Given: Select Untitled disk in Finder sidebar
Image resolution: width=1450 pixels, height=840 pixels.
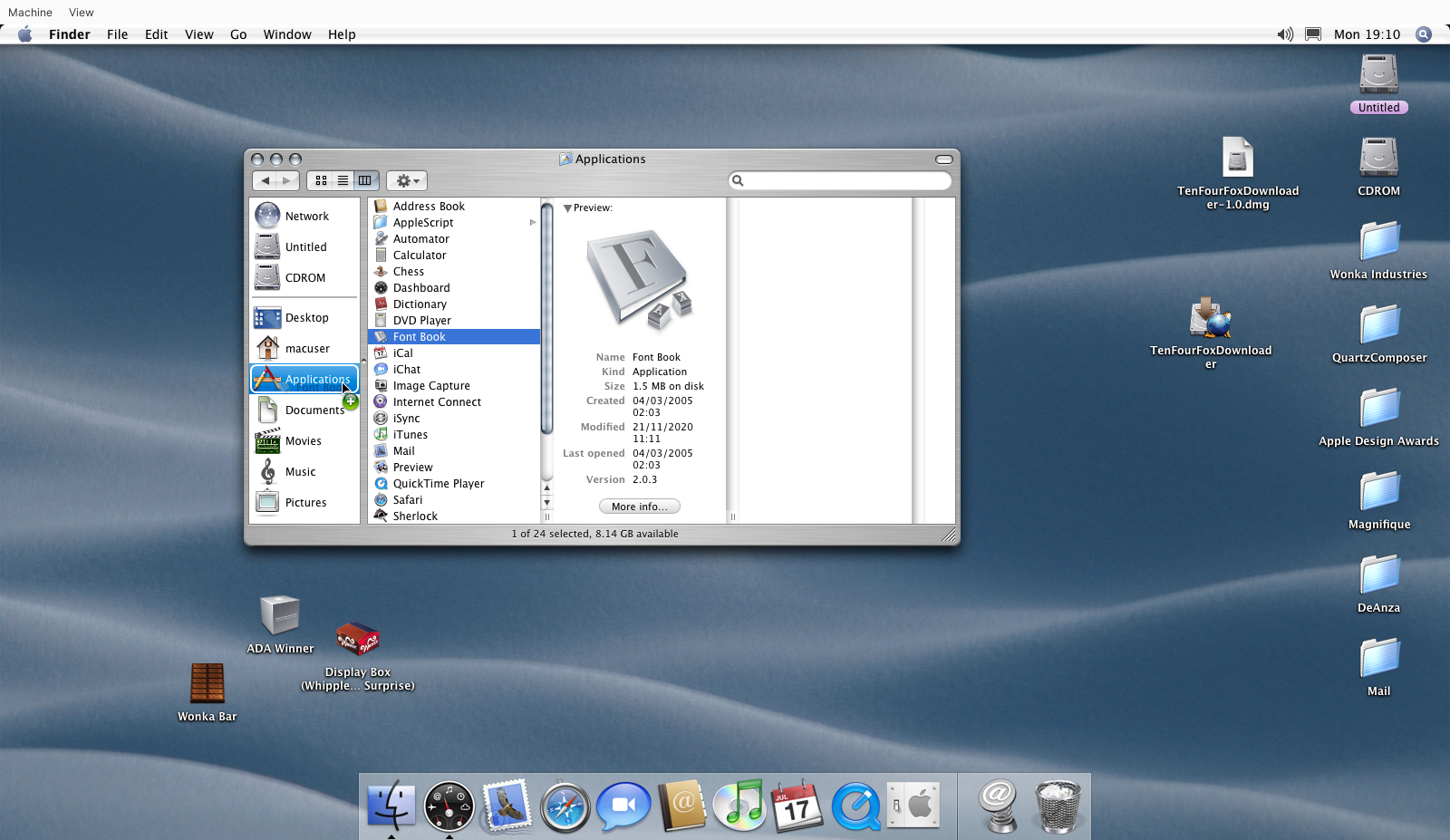Looking at the screenshot, I should click(304, 246).
